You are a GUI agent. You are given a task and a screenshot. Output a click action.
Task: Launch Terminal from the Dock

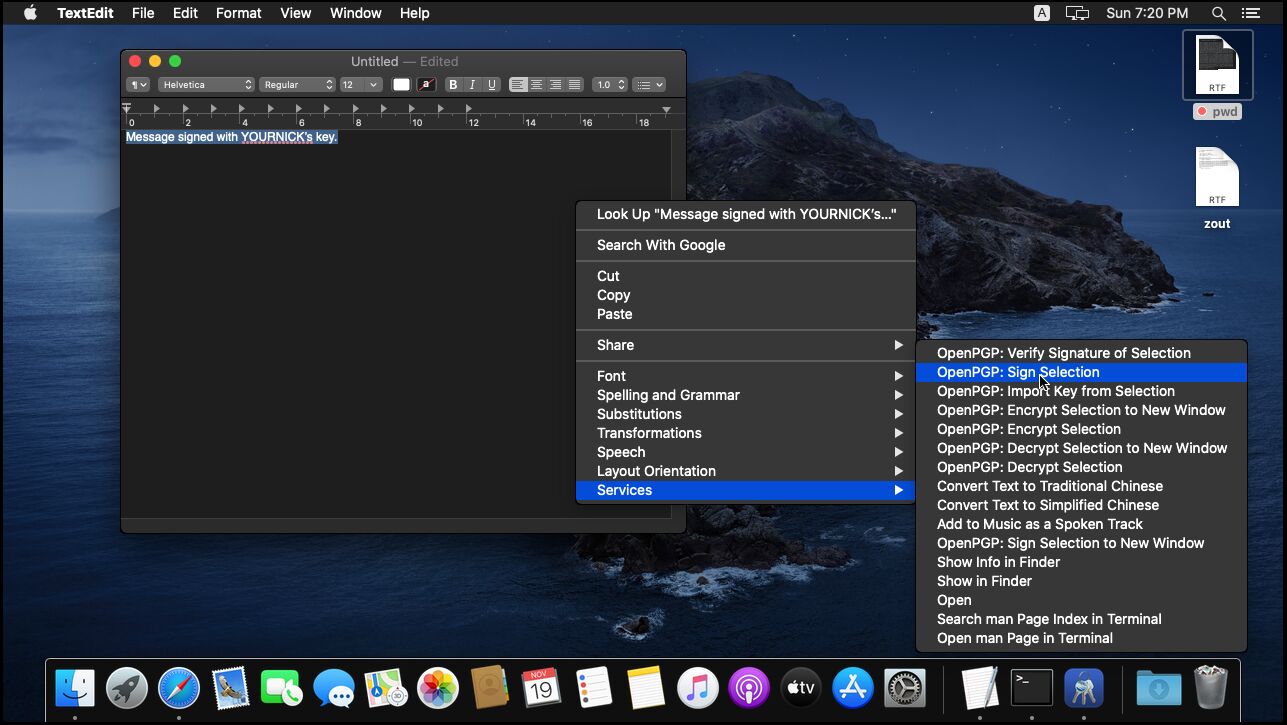pos(1031,688)
